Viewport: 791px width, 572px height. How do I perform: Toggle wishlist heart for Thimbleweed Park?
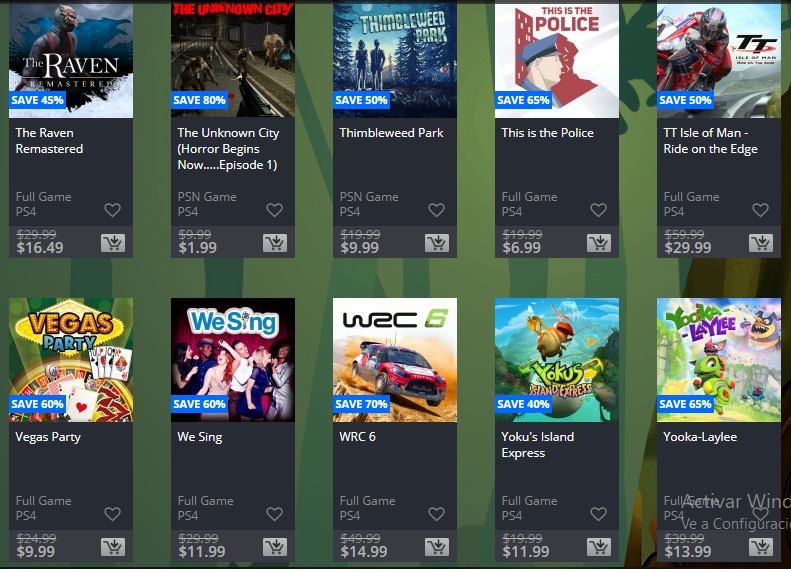click(x=436, y=210)
